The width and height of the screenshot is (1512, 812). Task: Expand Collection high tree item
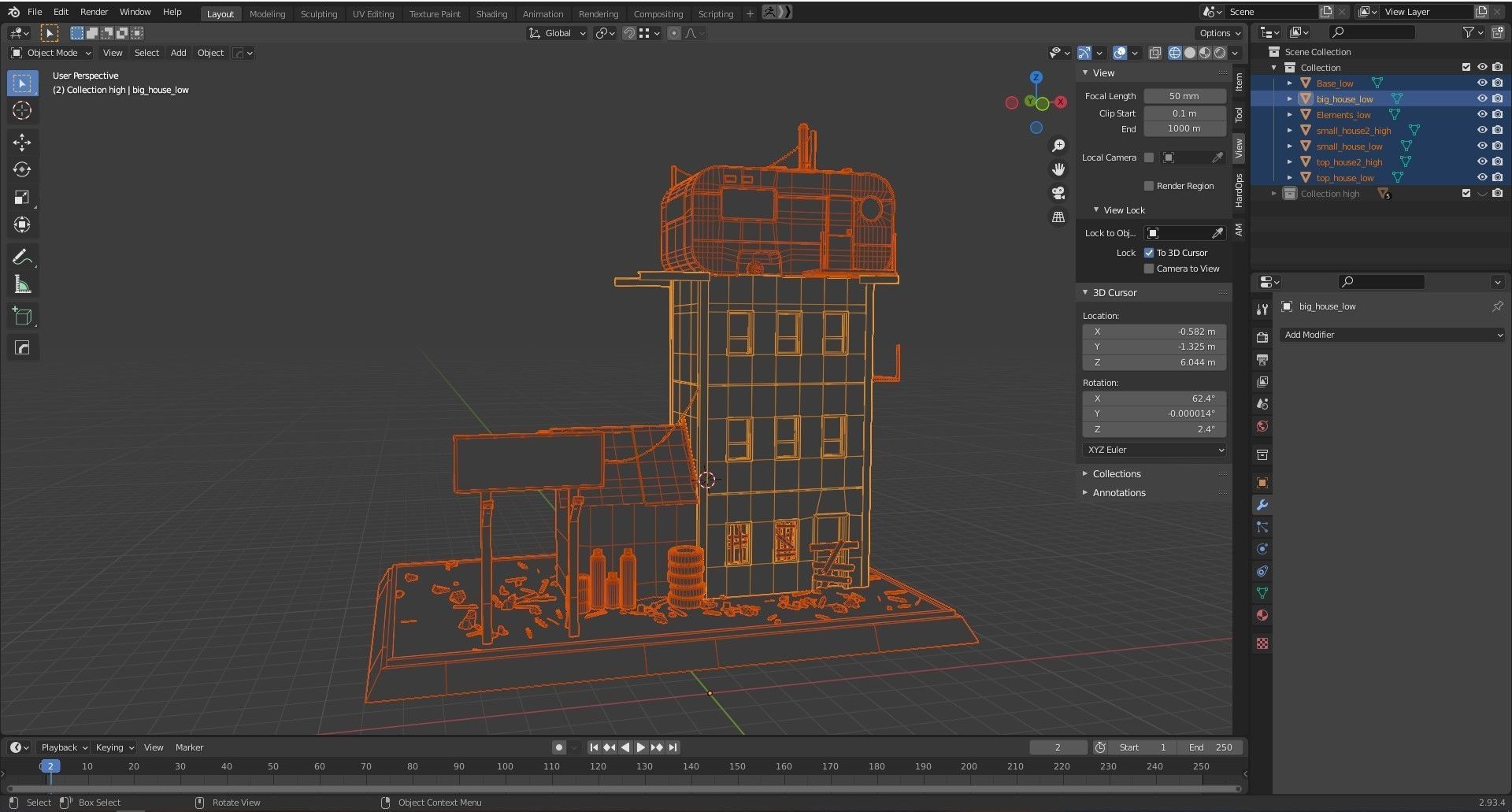[x=1274, y=193]
